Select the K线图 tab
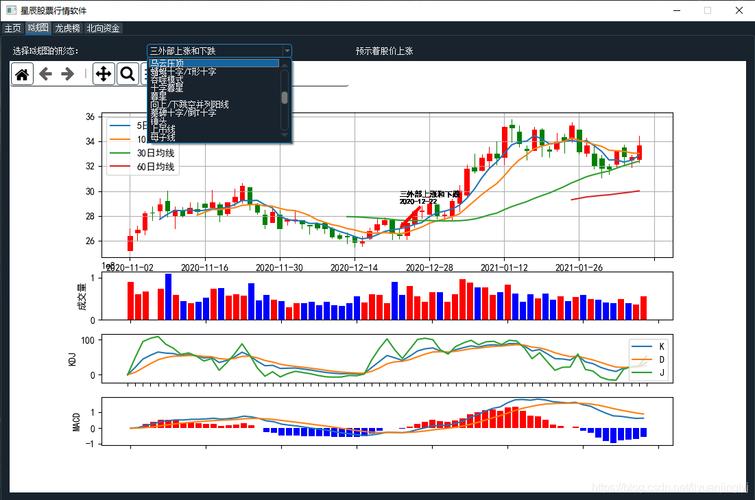This screenshot has height=500, width=755. [x=38, y=29]
